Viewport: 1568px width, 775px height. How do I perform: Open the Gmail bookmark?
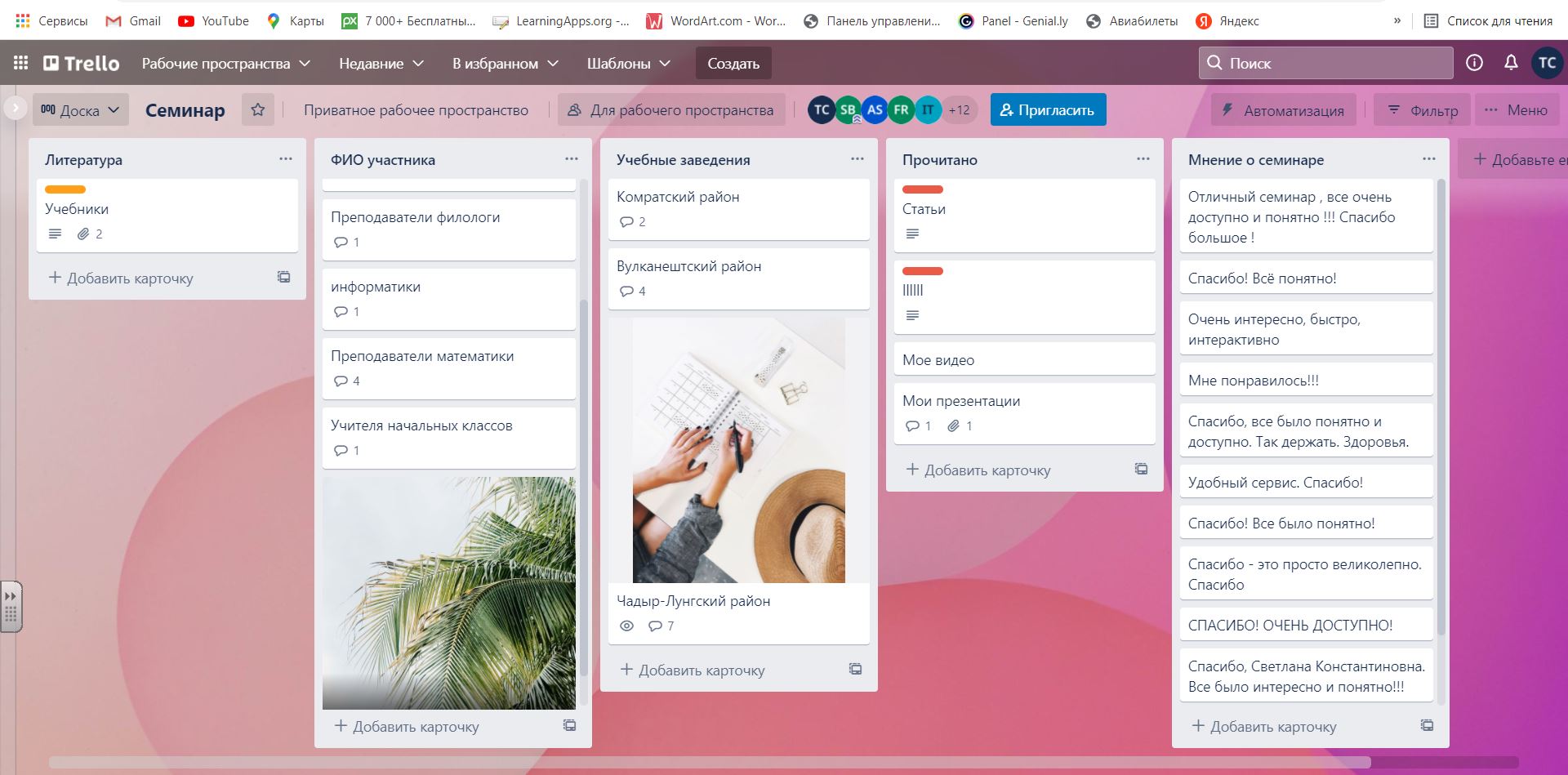point(133,20)
